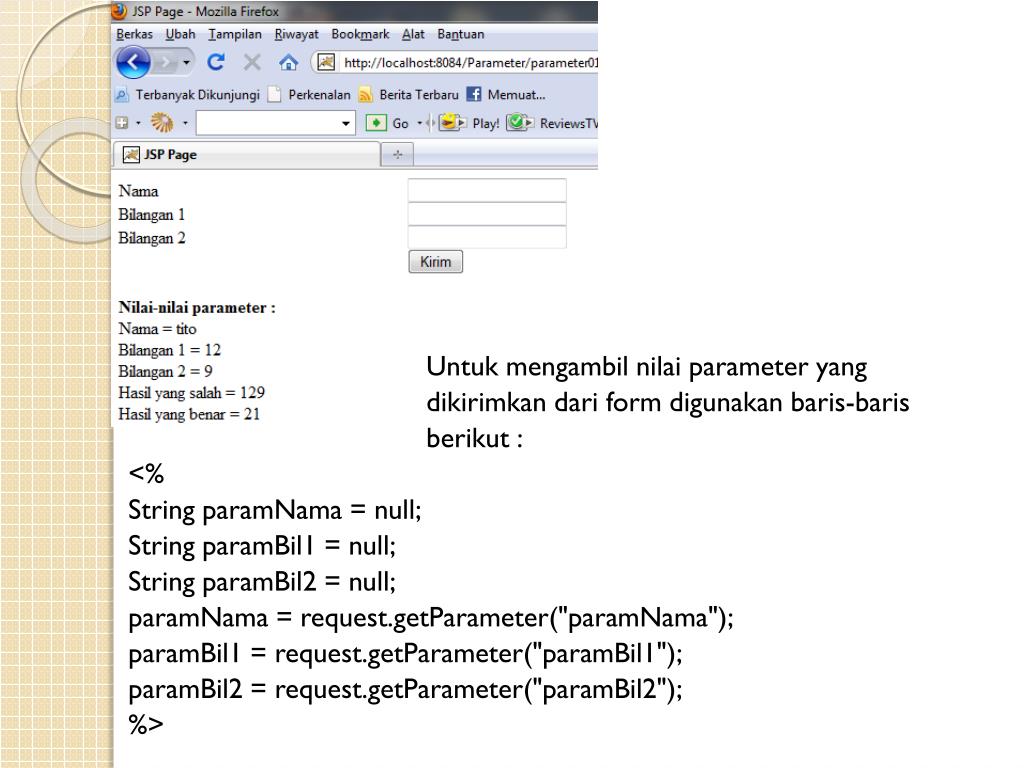Screen dimensions: 1024x768
Task: Open the history dropdown next to forward arrow
Action: (x=187, y=63)
